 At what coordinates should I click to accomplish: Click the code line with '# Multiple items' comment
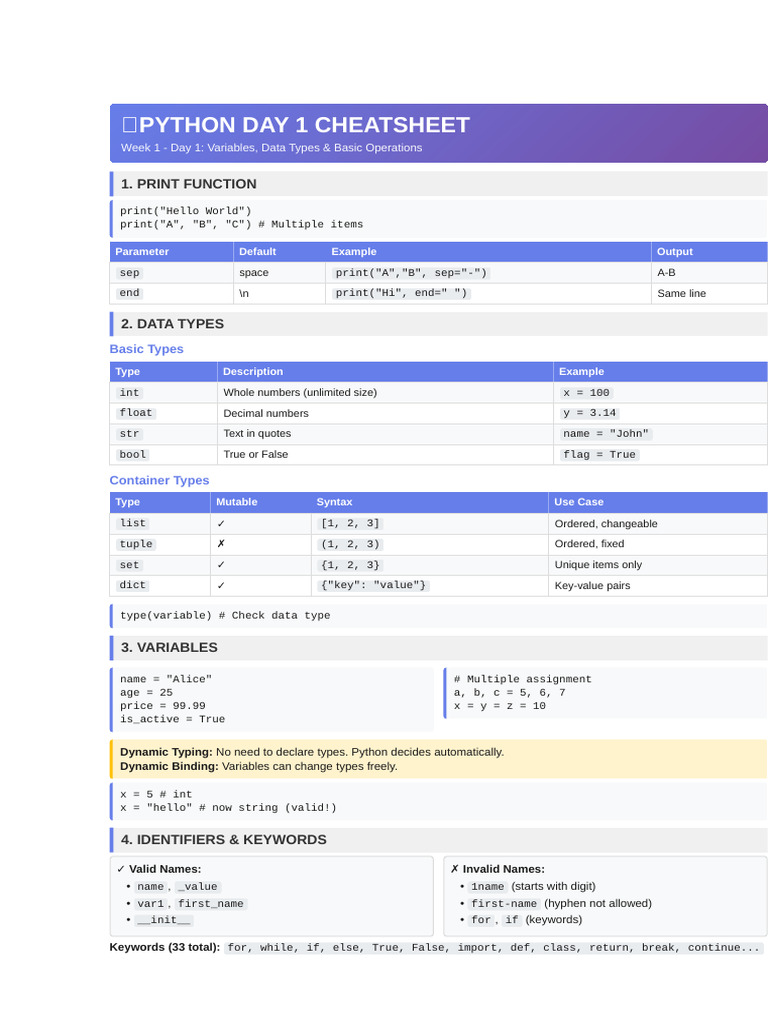point(242,224)
